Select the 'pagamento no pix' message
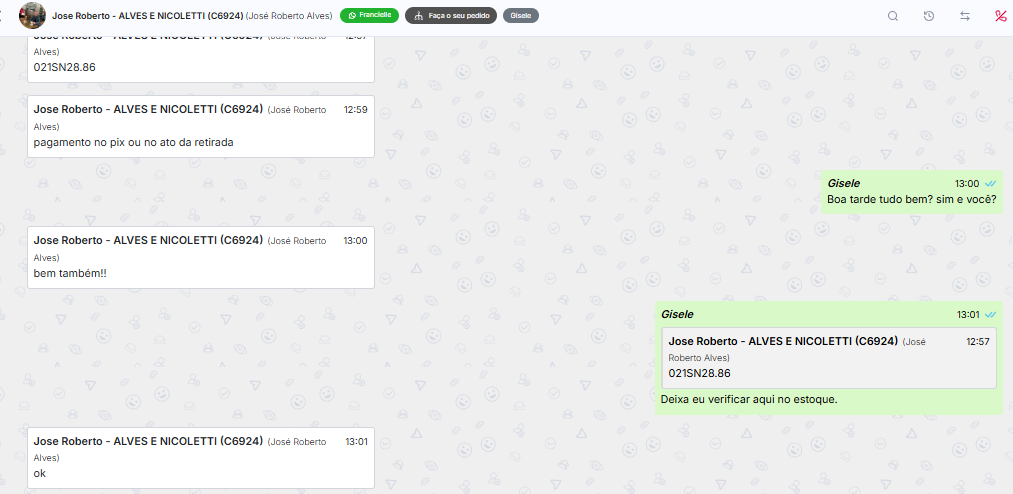The width and height of the screenshot is (1013, 494). point(201,127)
